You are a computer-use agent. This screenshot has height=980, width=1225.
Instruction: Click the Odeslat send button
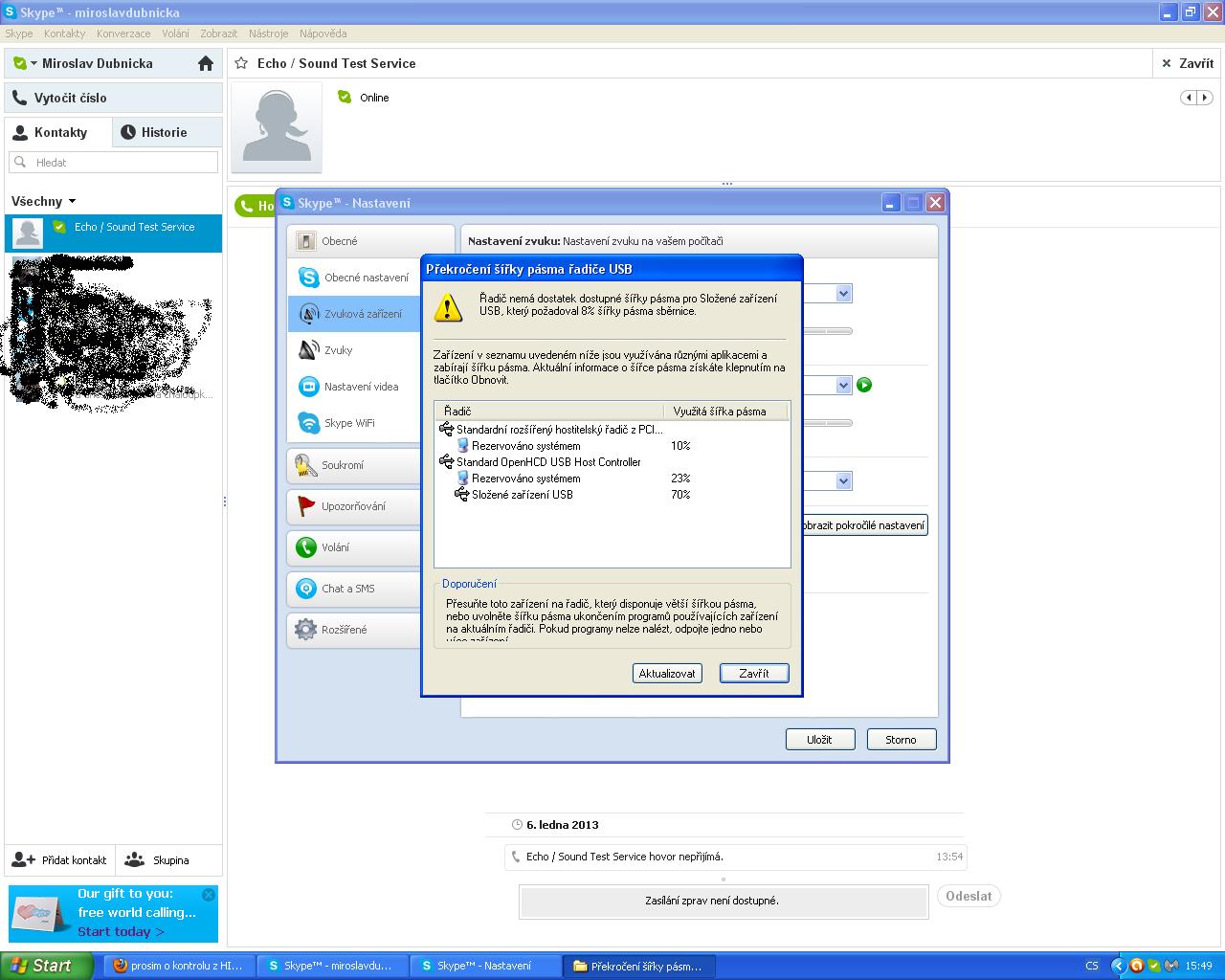click(969, 897)
